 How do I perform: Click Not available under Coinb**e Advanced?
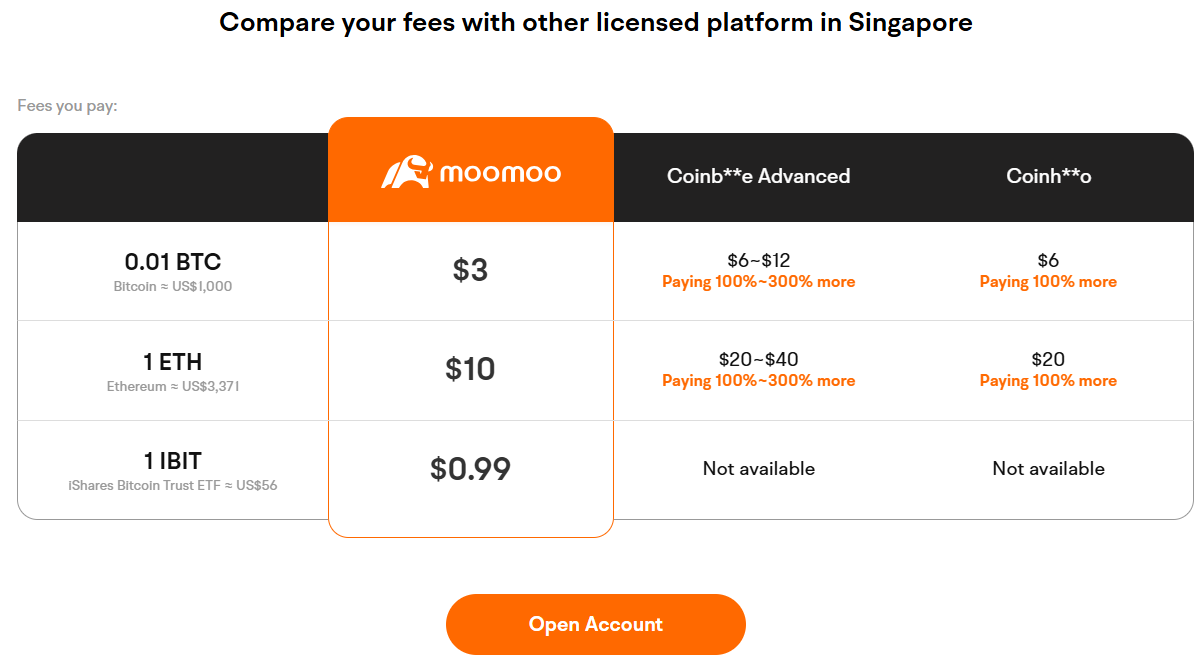758,469
